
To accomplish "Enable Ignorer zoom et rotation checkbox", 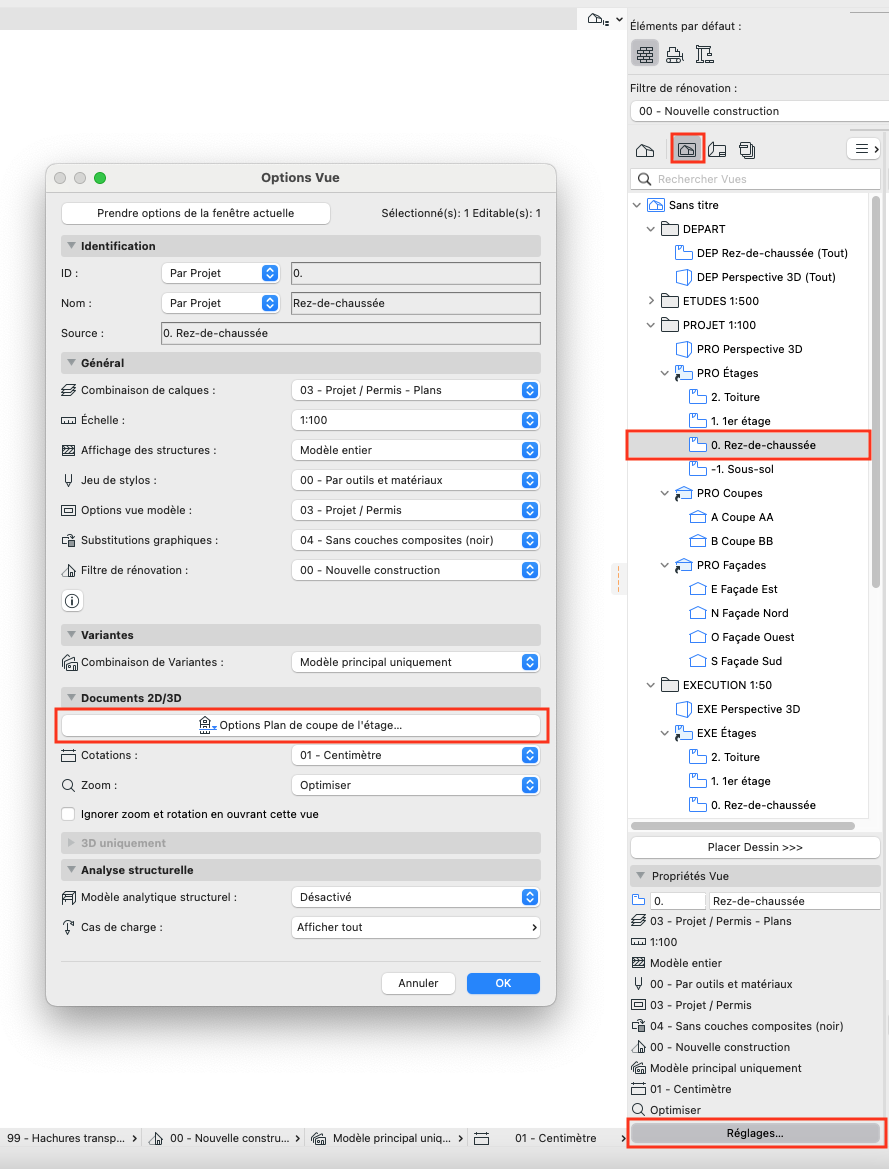I will [68, 814].
